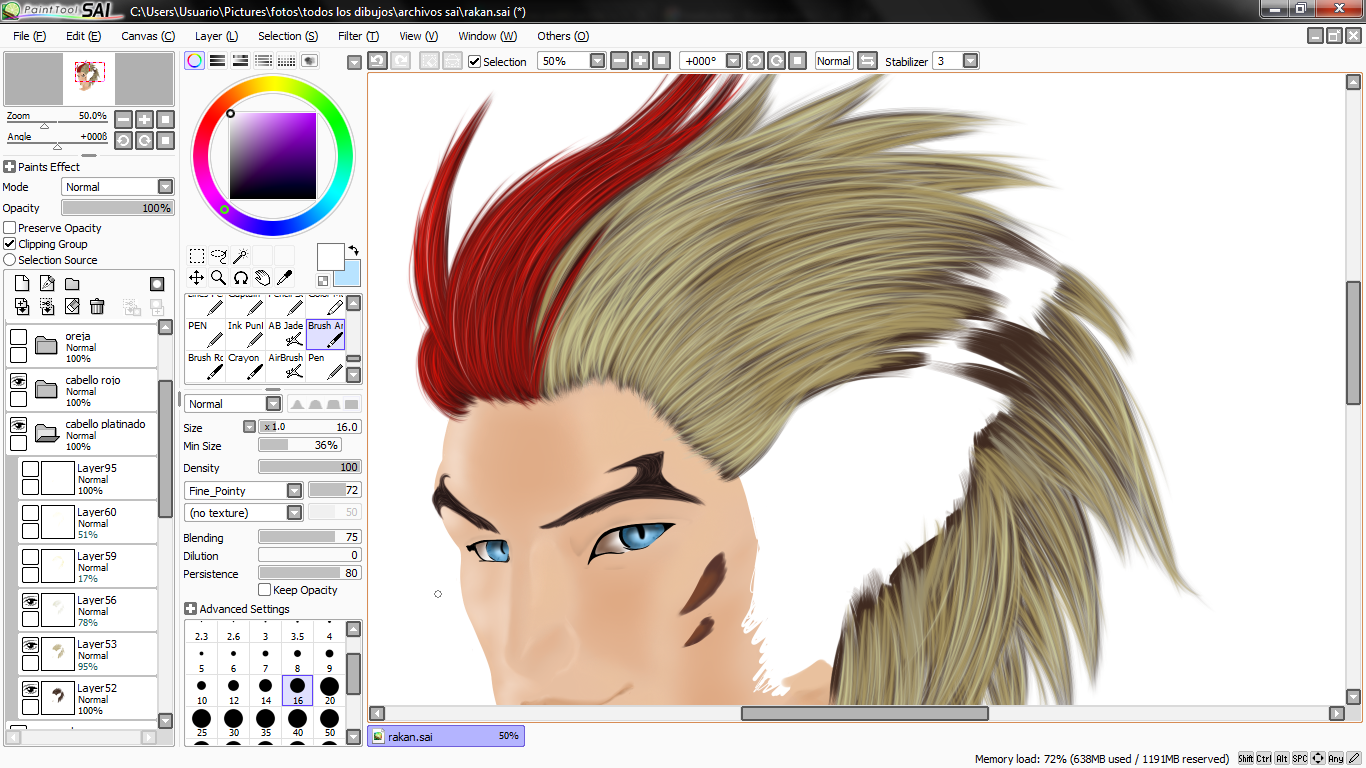Screen dimensions: 1366x768
Task: Create a new linework layer
Action: [x=47, y=284]
